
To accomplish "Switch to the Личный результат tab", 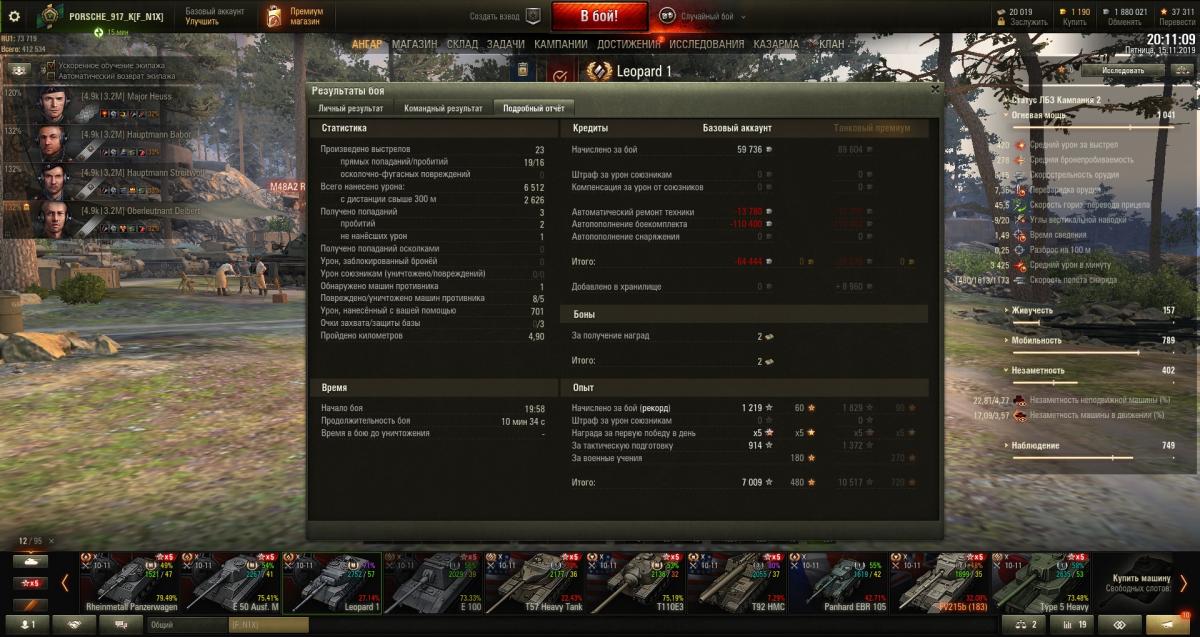I will coord(351,108).
